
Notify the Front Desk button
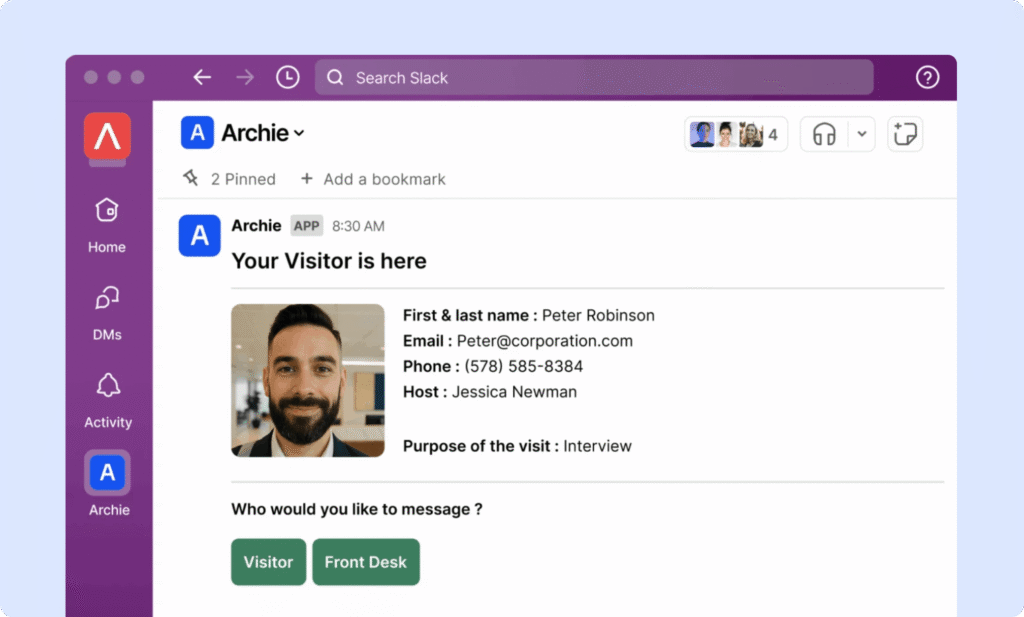pos(366,562)
